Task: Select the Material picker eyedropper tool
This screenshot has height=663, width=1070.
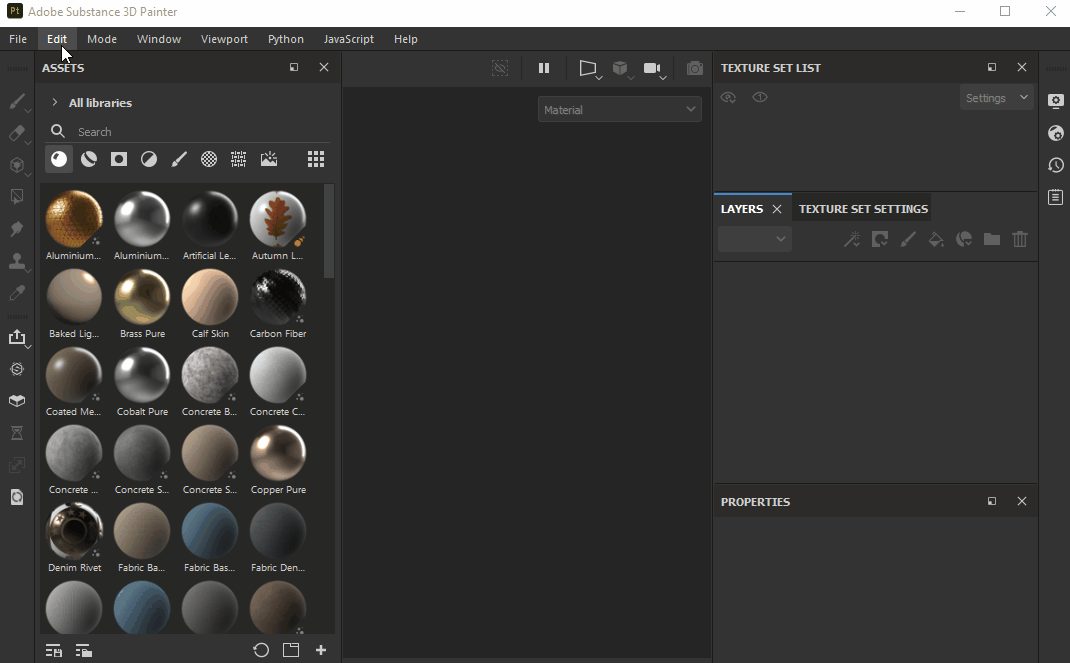Action: [x=17, y=293]
